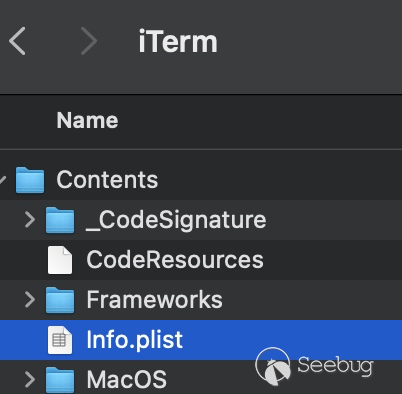Collapse the Contents folder
The image size is (402, 394).
3,180
